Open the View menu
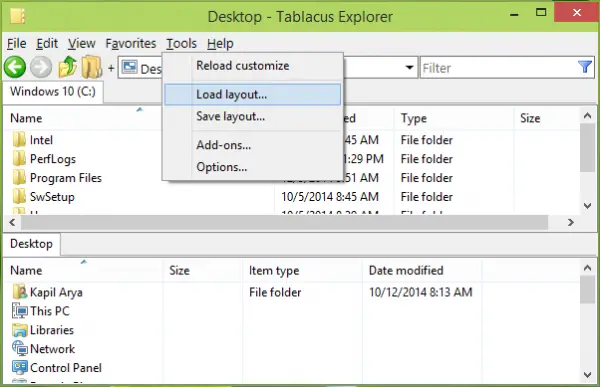Viewport: 600px width, 387px height. click(x=82, y=44)
